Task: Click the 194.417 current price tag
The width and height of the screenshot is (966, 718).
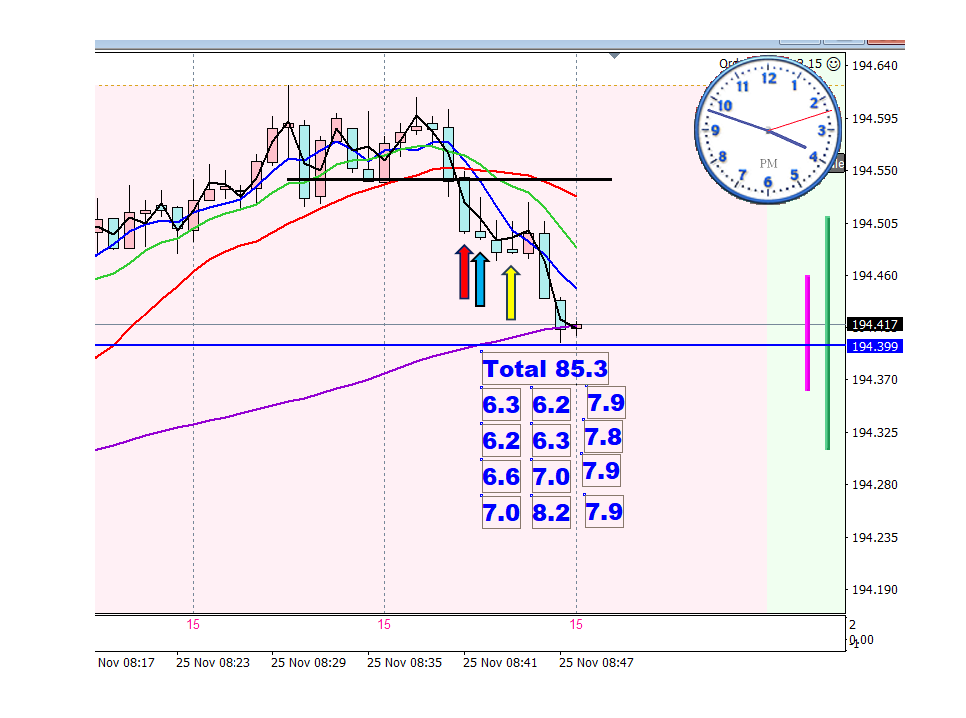Action: (875, 324)
